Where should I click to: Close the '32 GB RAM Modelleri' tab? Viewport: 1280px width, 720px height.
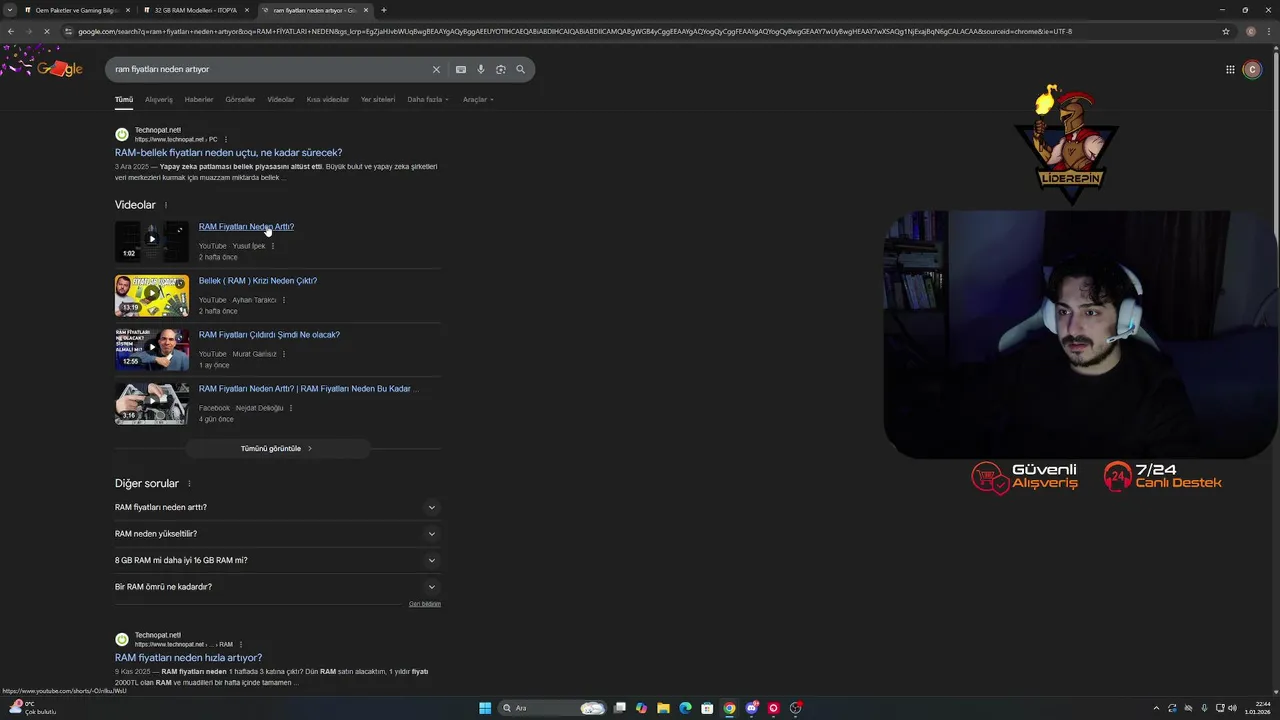click(247, 10)
